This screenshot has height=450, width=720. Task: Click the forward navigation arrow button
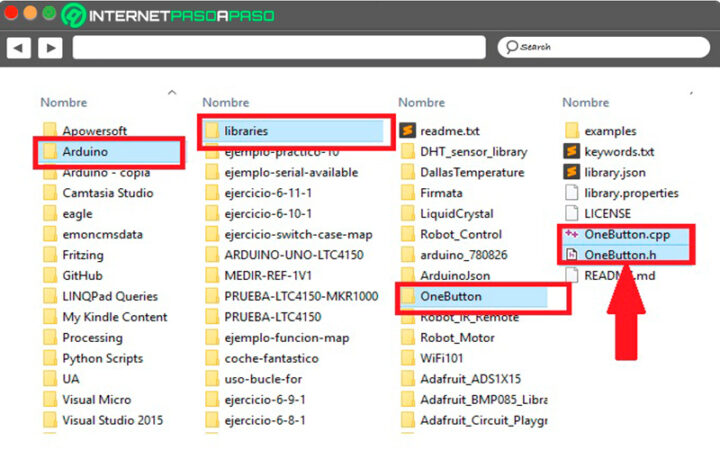[49, 47]
